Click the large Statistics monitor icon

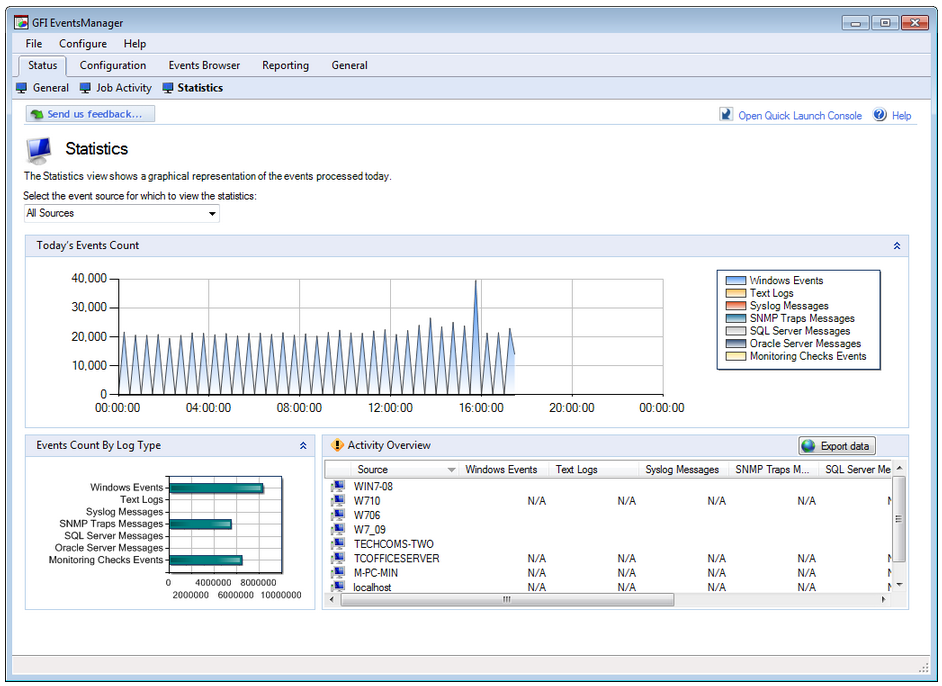38,150
